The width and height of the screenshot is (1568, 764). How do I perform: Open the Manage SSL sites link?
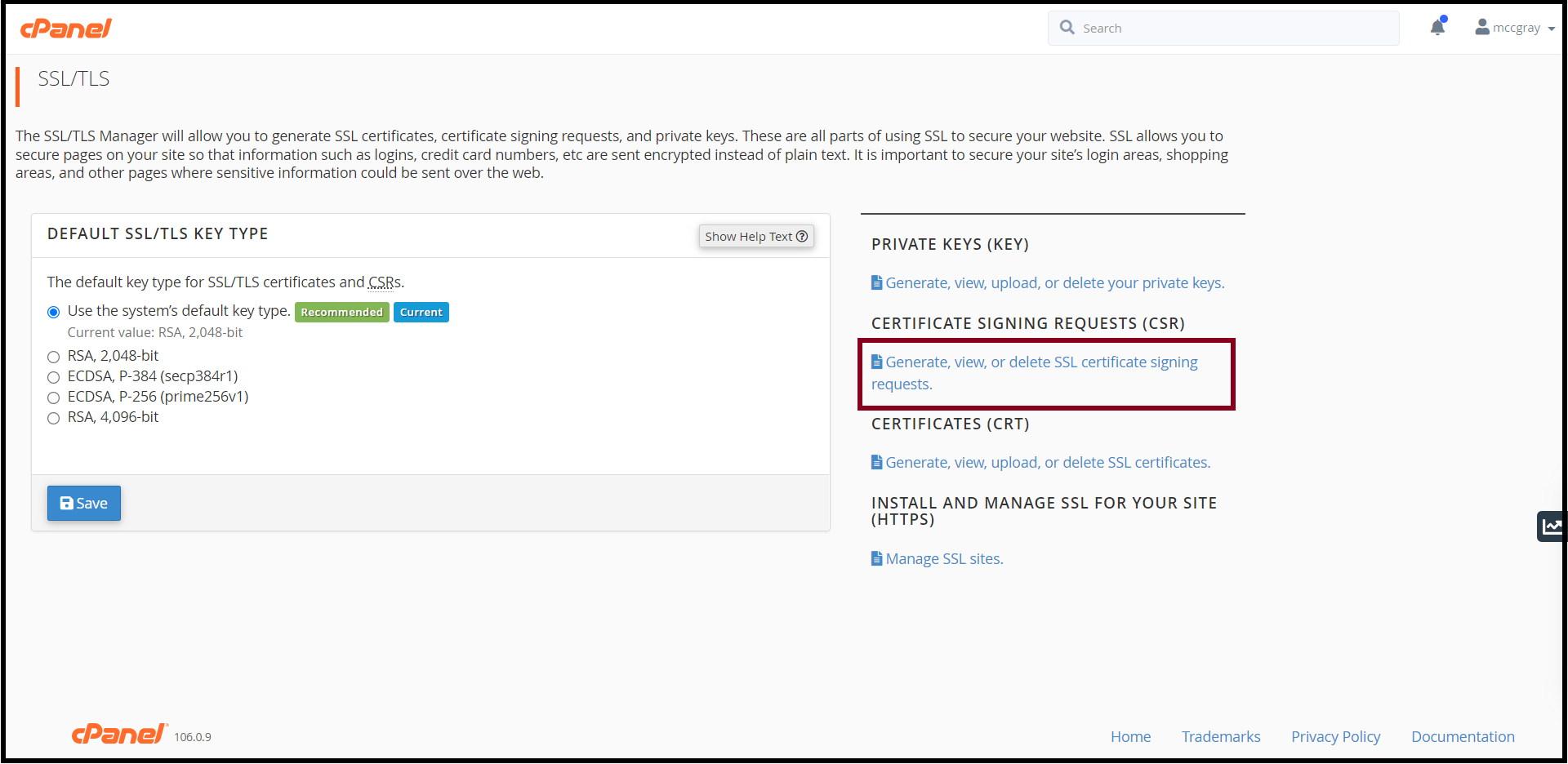coord(944,558)
